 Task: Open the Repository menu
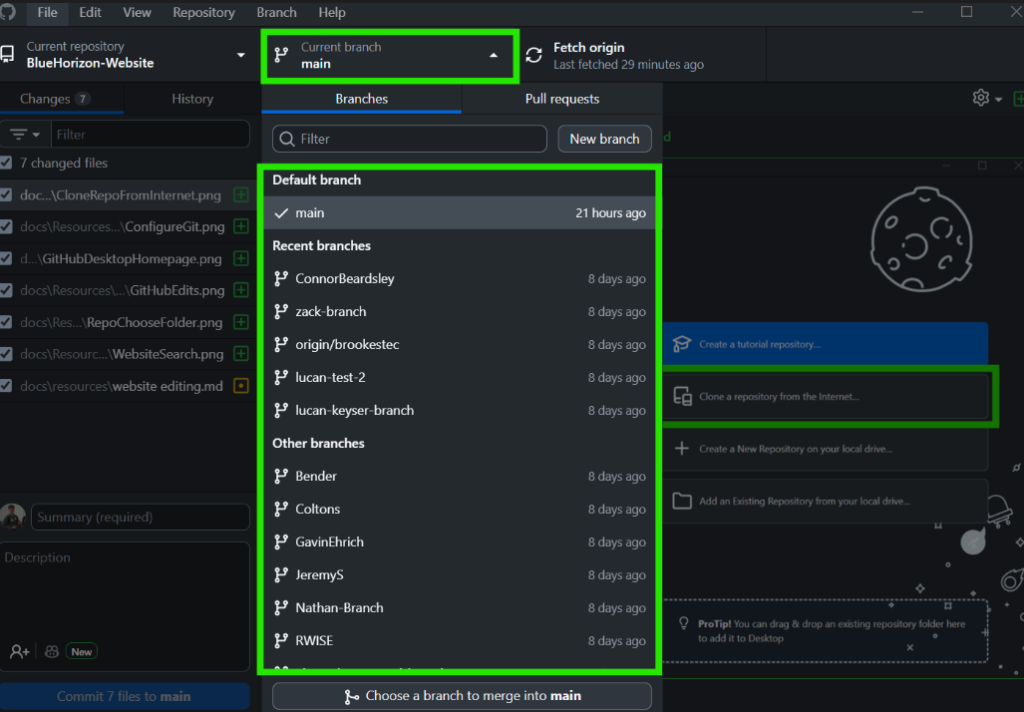pos(203,12)
